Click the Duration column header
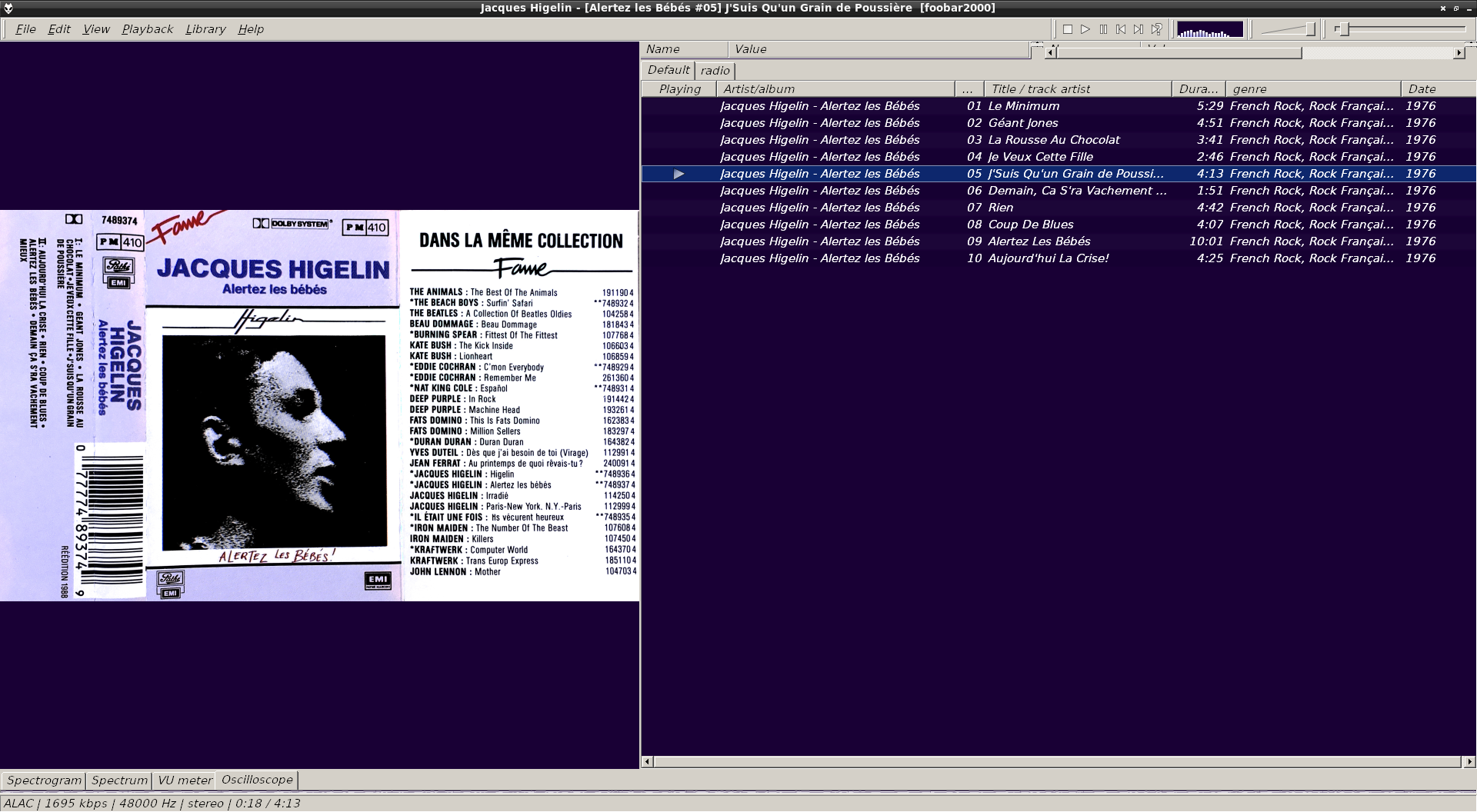The image size is (1477, 812). coord(1198,89)
